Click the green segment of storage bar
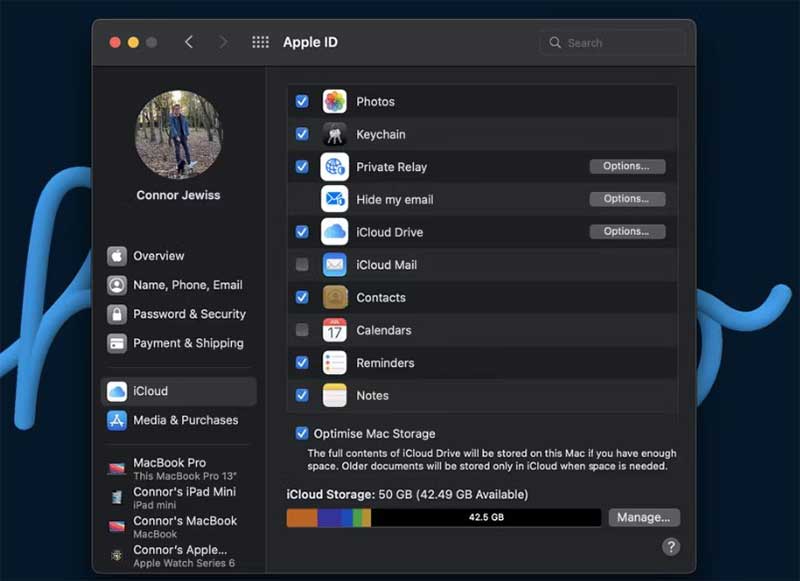Viewport: 800px width, 581px height. 358,517
